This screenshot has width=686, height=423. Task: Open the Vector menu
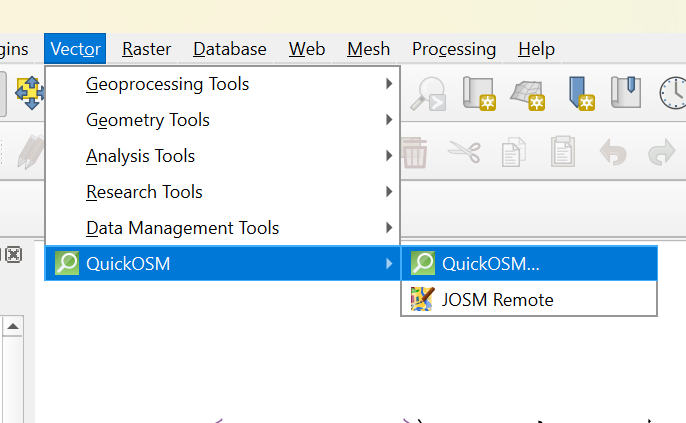[75, 49]
